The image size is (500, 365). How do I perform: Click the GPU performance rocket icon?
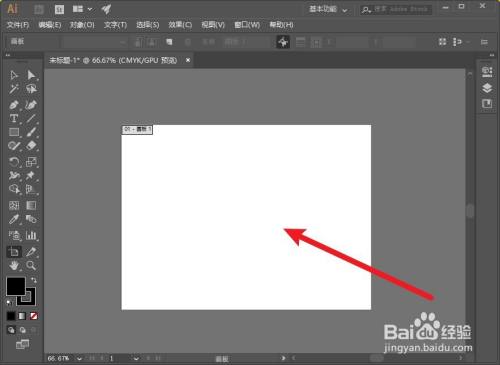click(107, 9)
